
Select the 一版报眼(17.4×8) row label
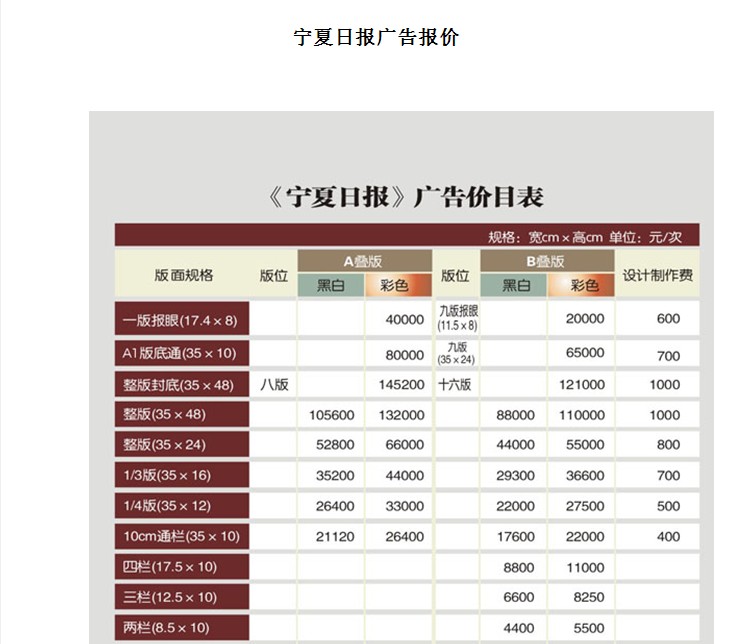(x=181, y=320)
